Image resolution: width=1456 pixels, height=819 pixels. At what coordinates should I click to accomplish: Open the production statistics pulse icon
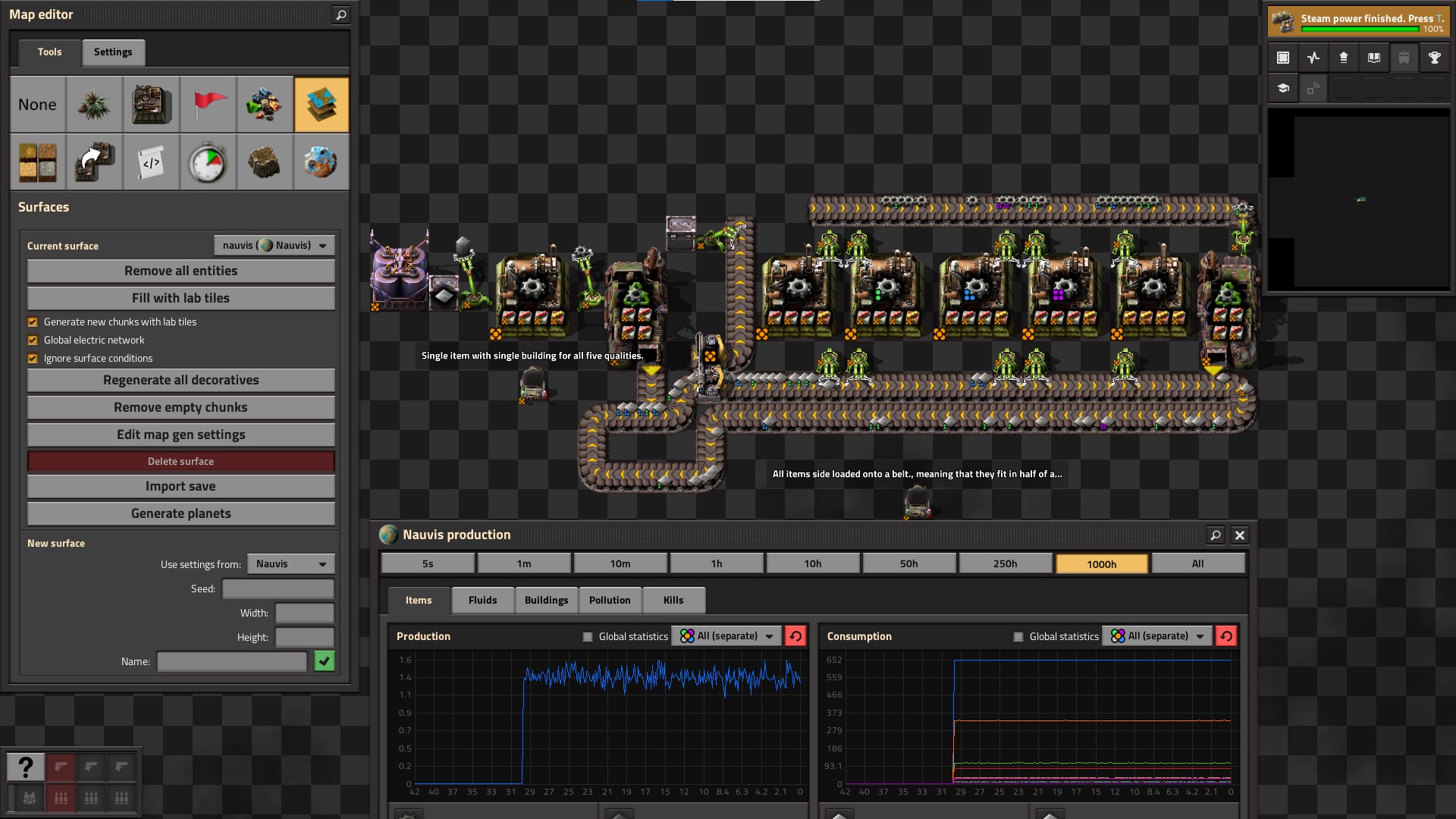1313,58
